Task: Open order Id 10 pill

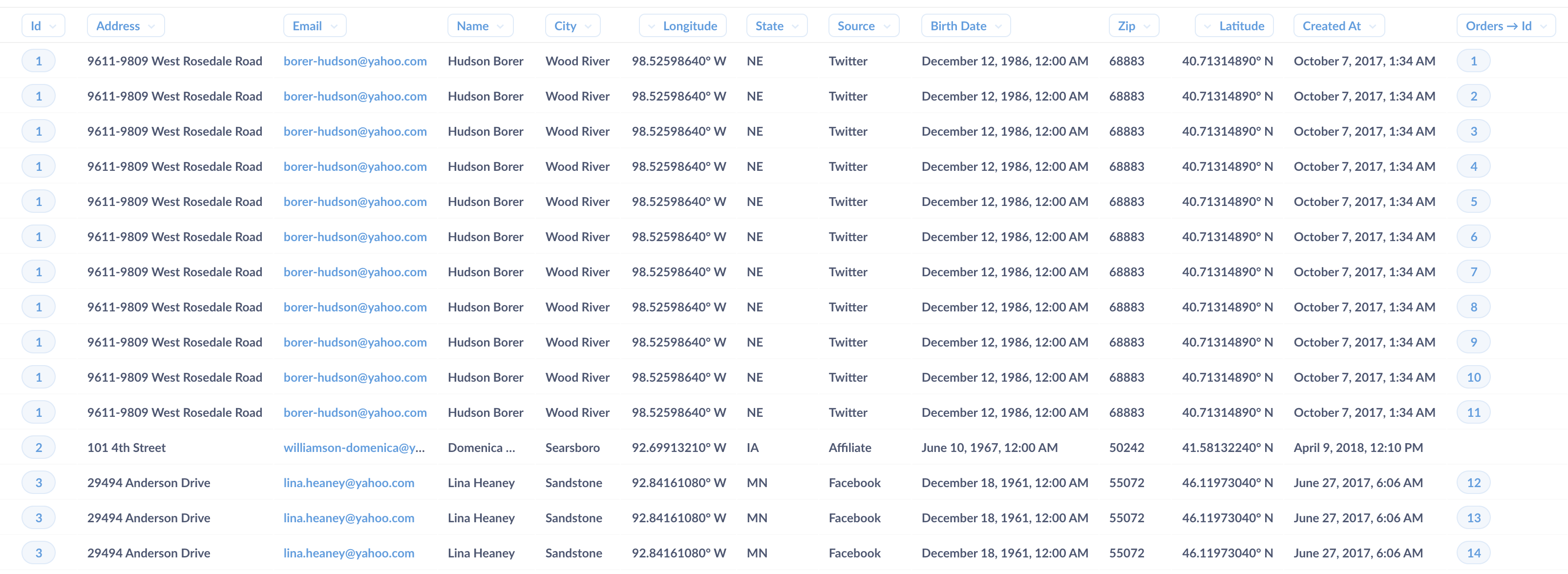Action: pyautogui.click(x=1473, y=378)
